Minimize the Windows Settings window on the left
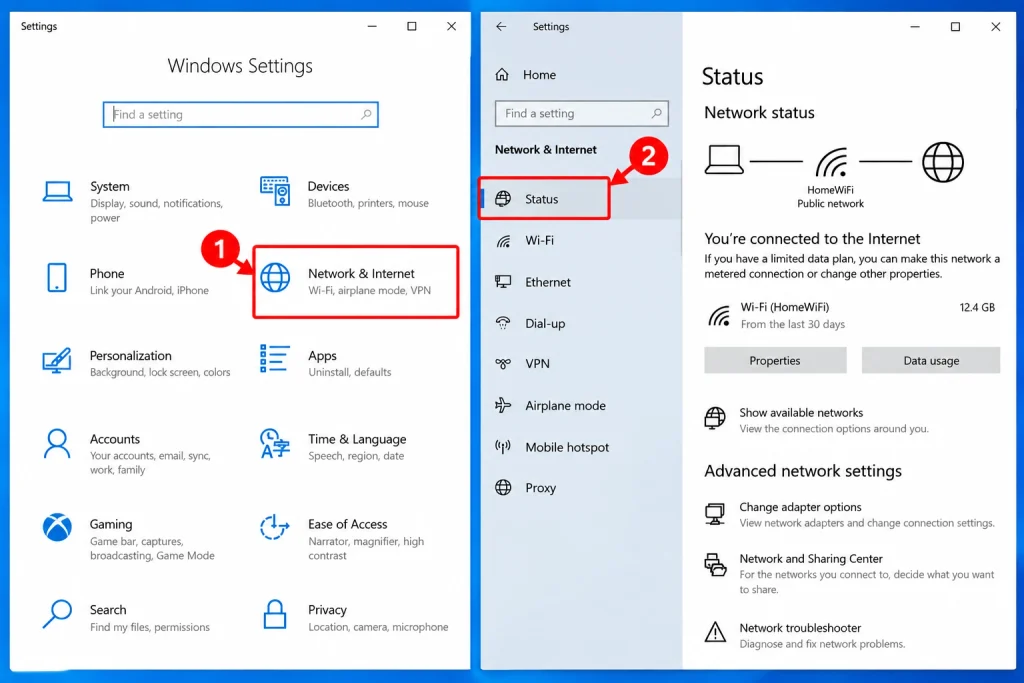The image size is (1024, 683). [x=372, y=27]
